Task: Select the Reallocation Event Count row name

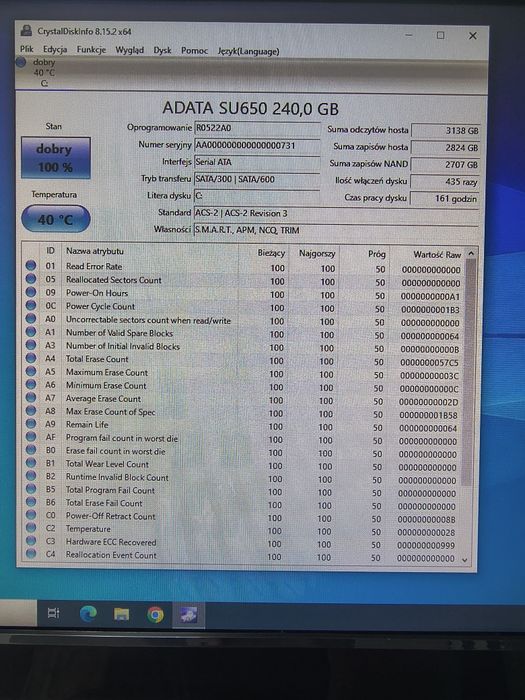Action: (111, 555)
